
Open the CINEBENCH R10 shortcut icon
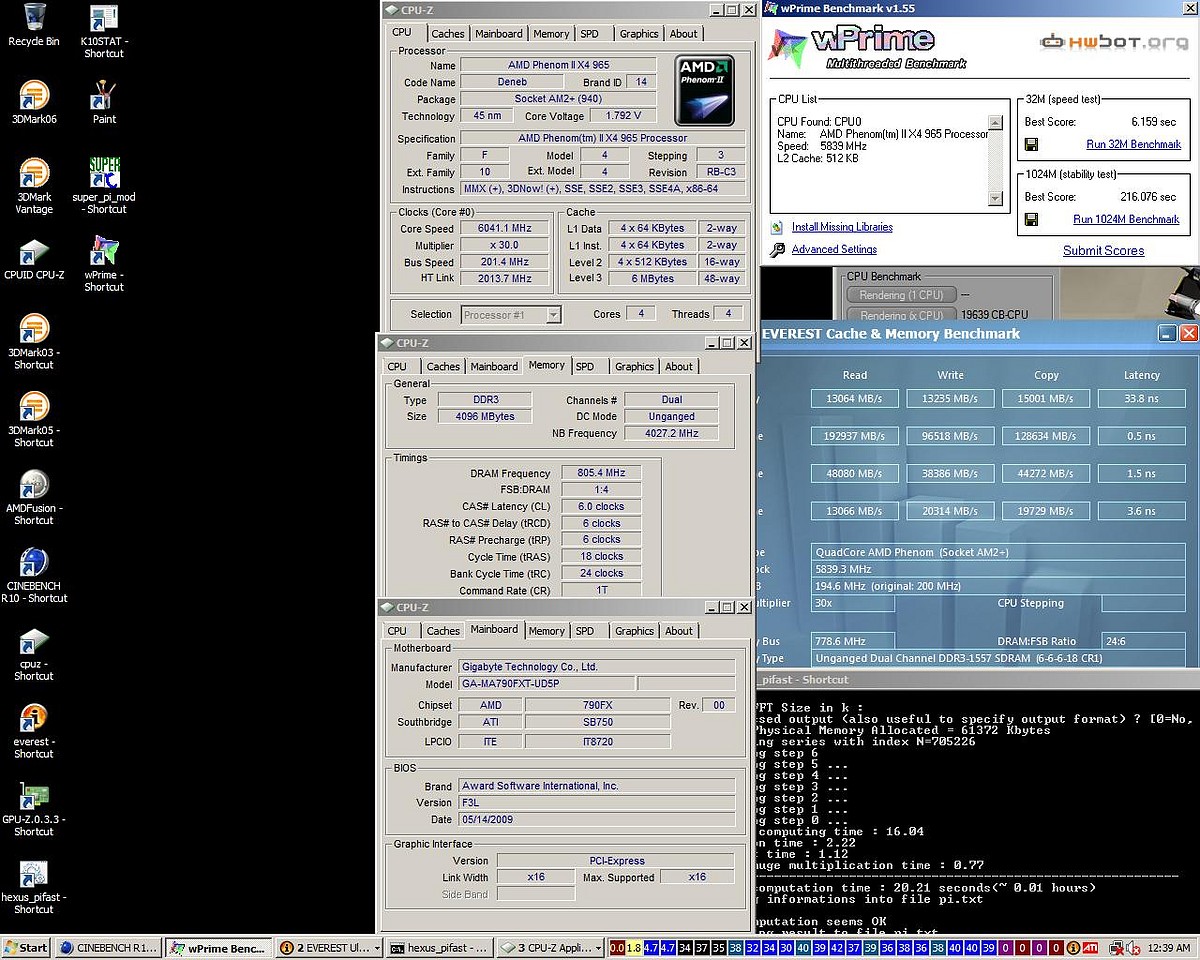point(34,562)
